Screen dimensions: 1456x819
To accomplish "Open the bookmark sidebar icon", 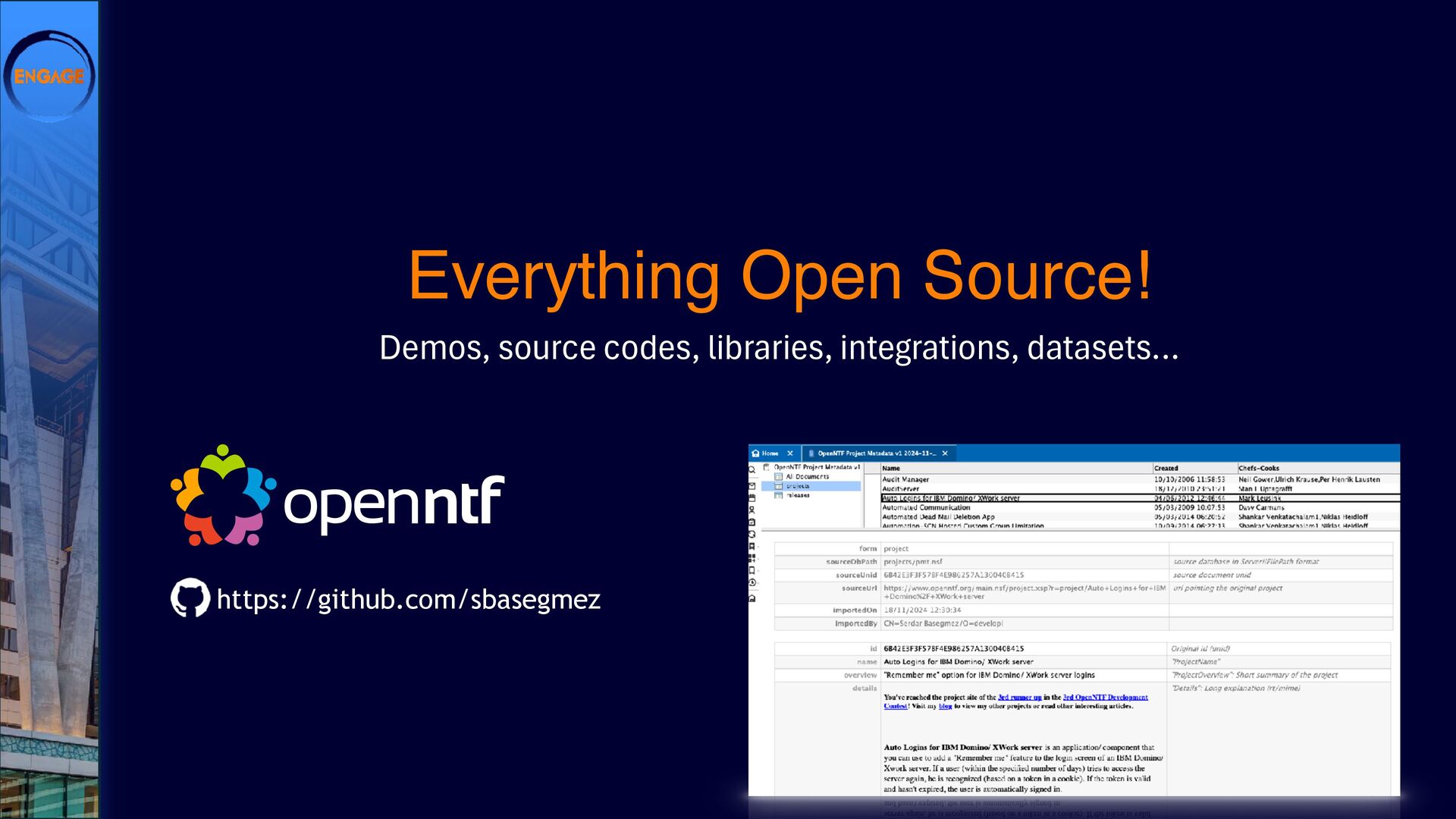I will click(x=752, y=546).
